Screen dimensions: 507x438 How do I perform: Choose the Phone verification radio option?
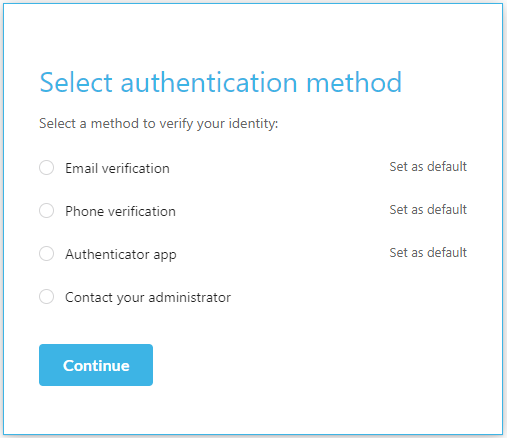click(x=46, y=211)
